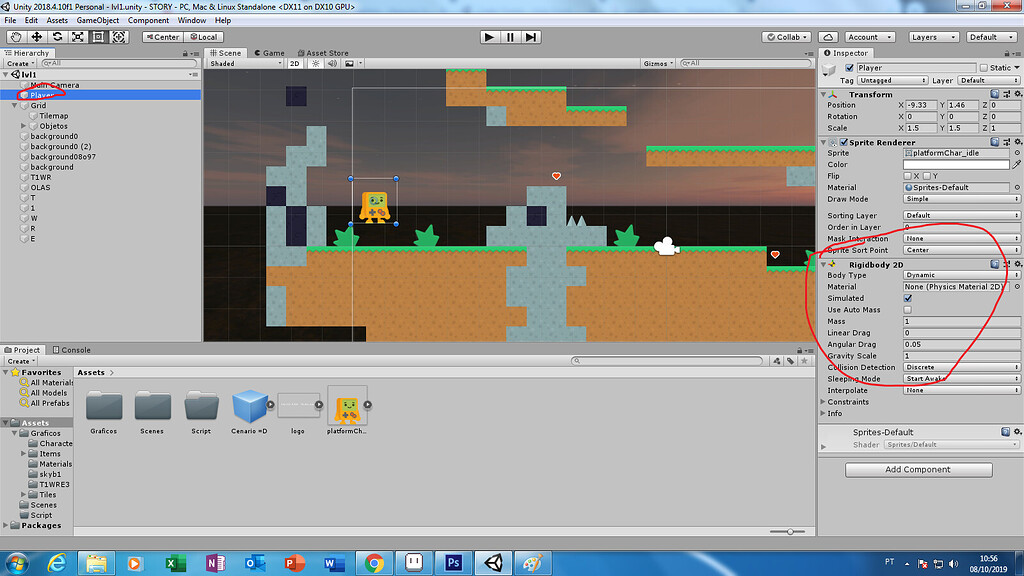
Task: Click Create in the Hierarchy panel
Action: (x=19, y=62)
